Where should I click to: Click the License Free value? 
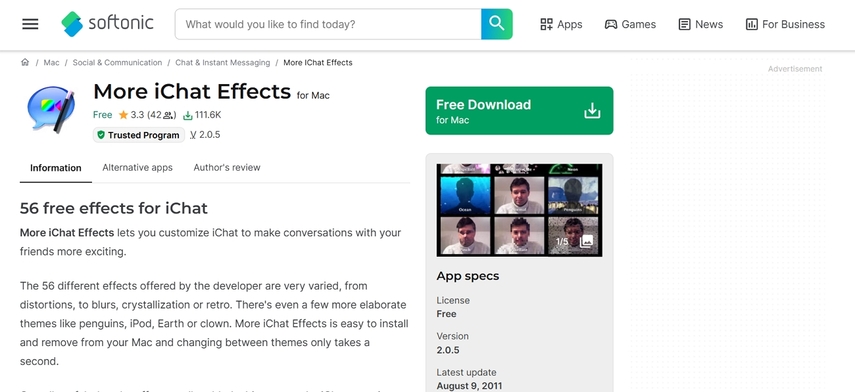click(447, 314)
